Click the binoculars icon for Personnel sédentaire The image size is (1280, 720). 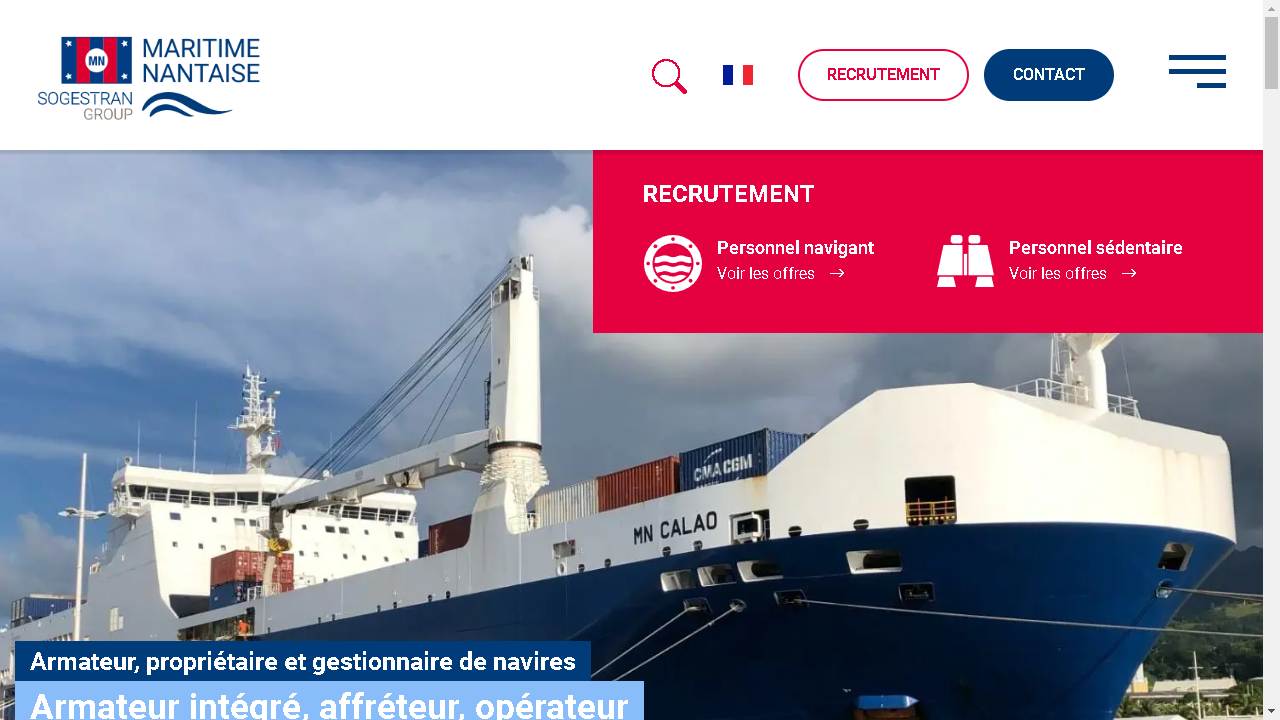point(965,262)
